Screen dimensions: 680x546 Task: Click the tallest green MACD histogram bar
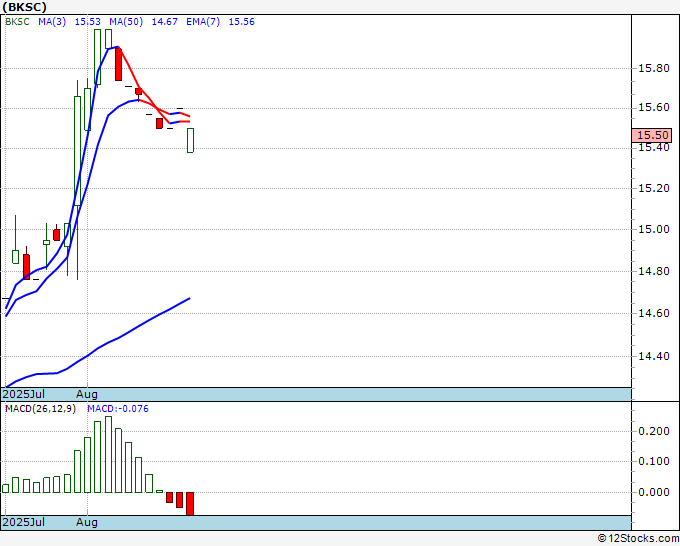click(108, 454)
